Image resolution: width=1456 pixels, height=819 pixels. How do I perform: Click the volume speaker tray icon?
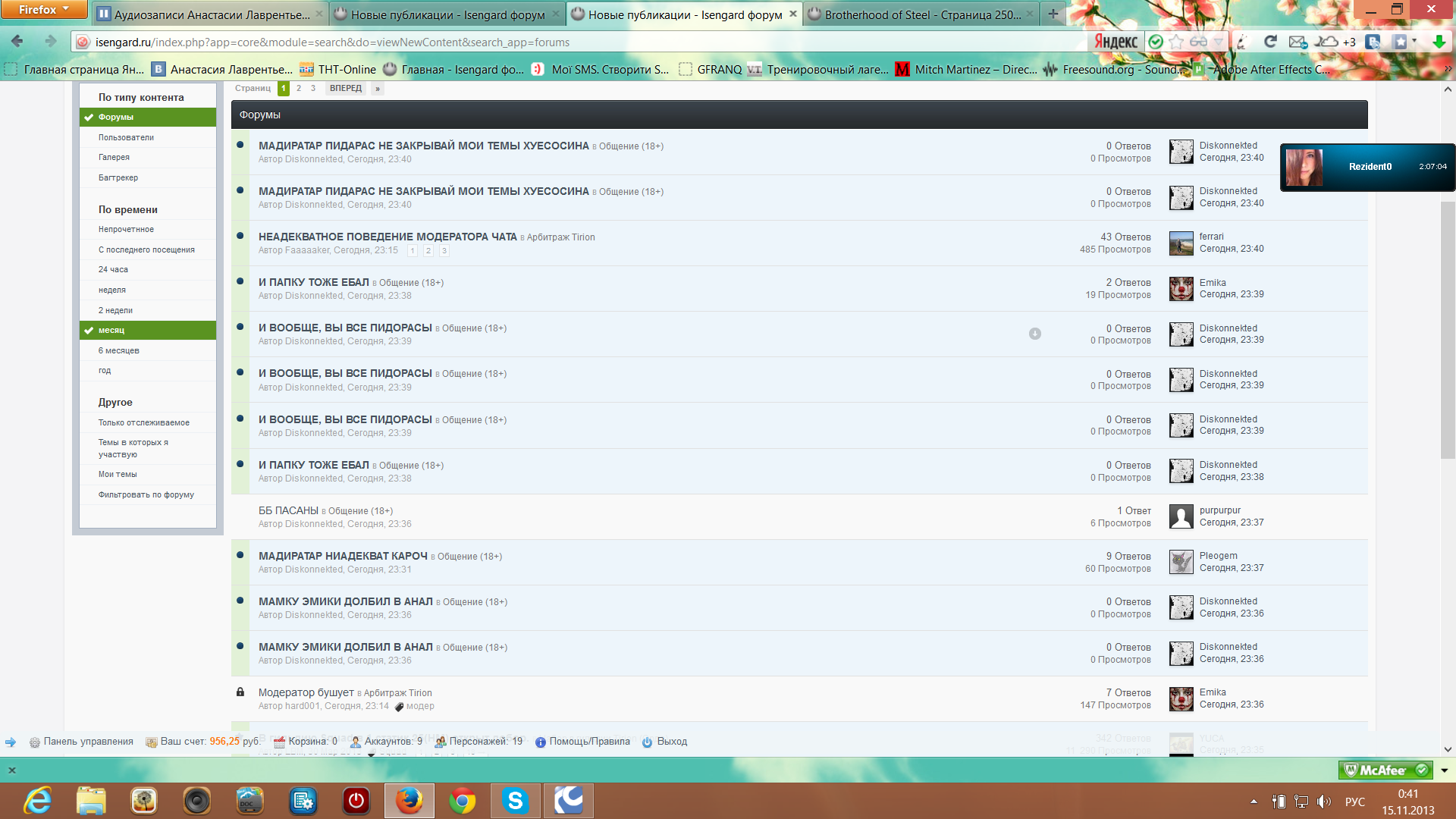[x=1324, y=802]
